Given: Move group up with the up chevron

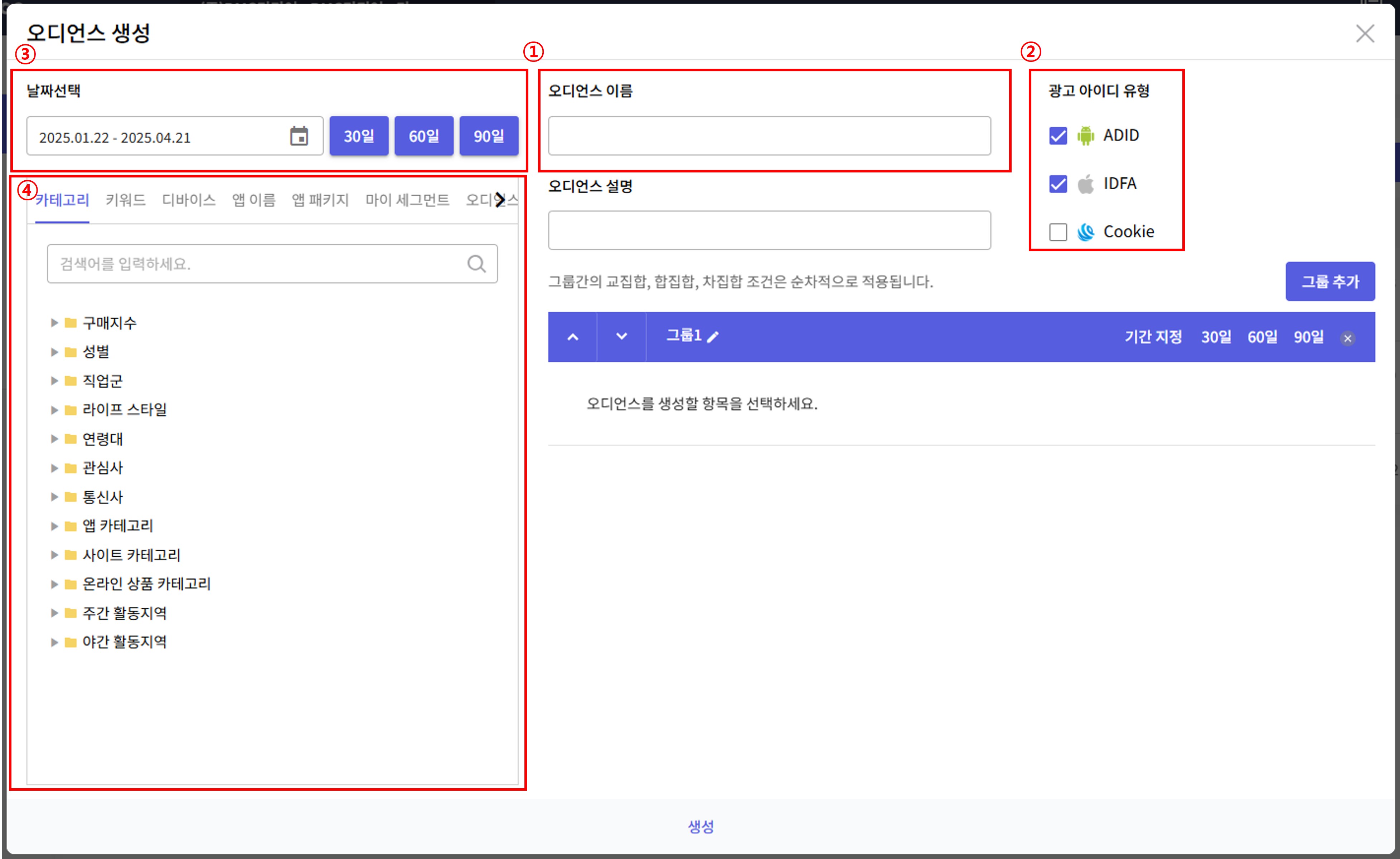Looking at the screenshot, I should coord(572,336).
